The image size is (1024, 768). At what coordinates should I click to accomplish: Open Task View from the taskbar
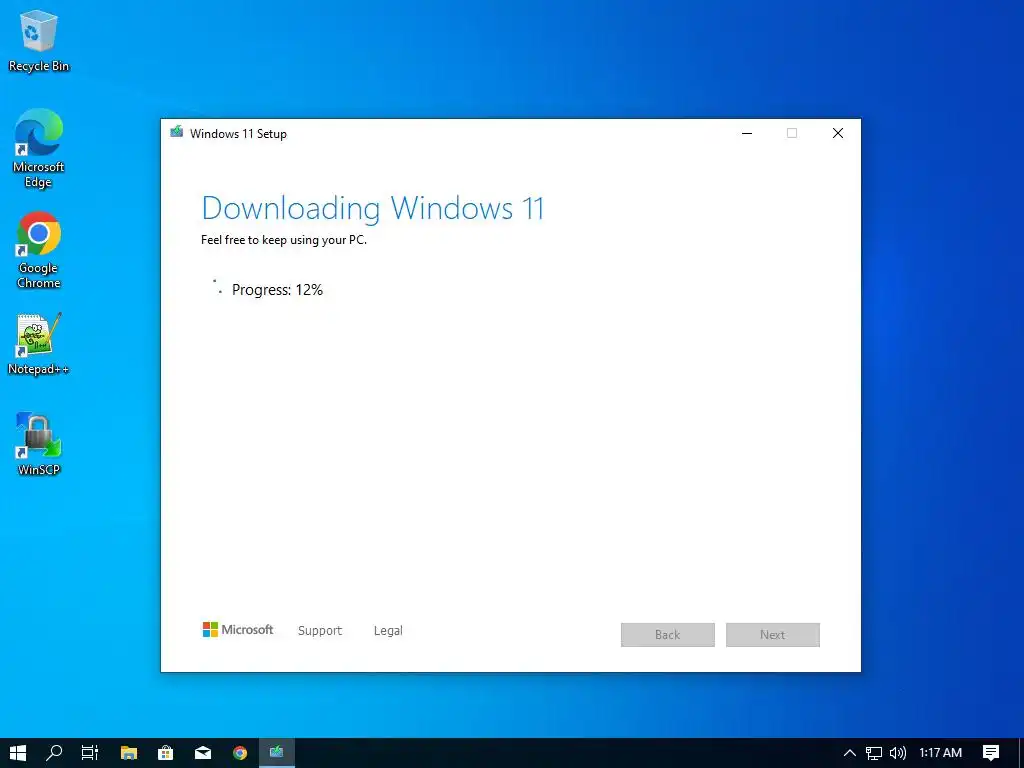tap(89, 753)
